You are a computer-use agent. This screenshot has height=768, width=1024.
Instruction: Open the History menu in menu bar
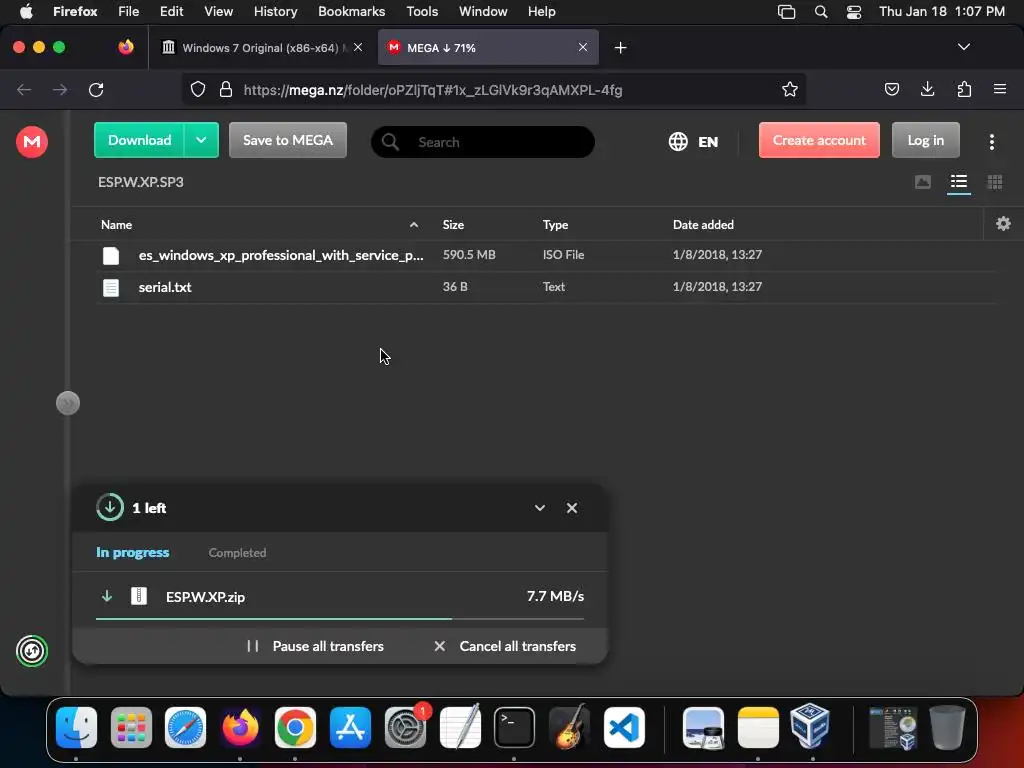[275, 11]
